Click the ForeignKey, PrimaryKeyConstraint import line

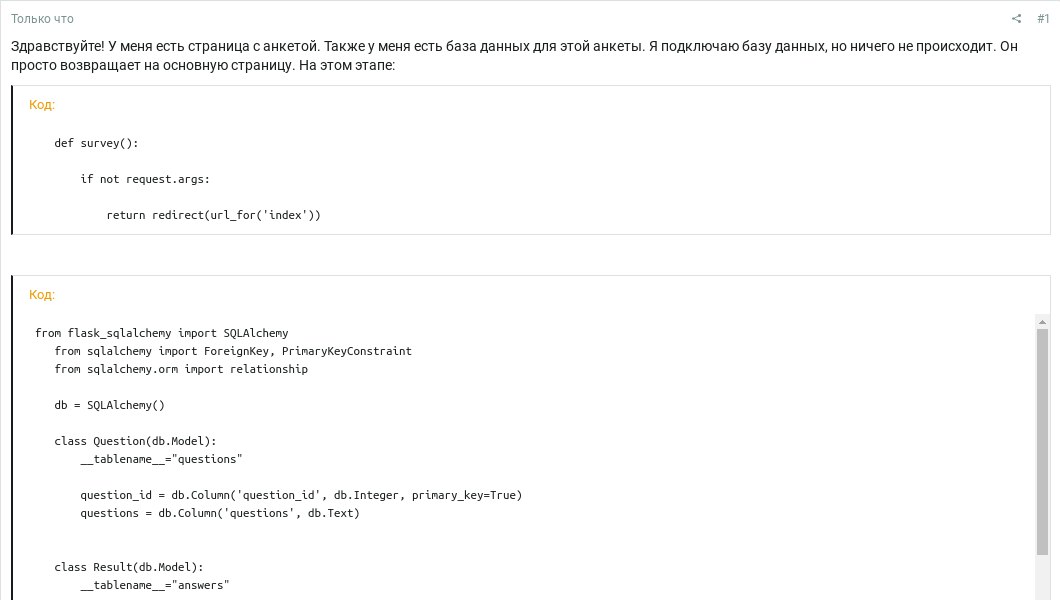click(233, 351)
